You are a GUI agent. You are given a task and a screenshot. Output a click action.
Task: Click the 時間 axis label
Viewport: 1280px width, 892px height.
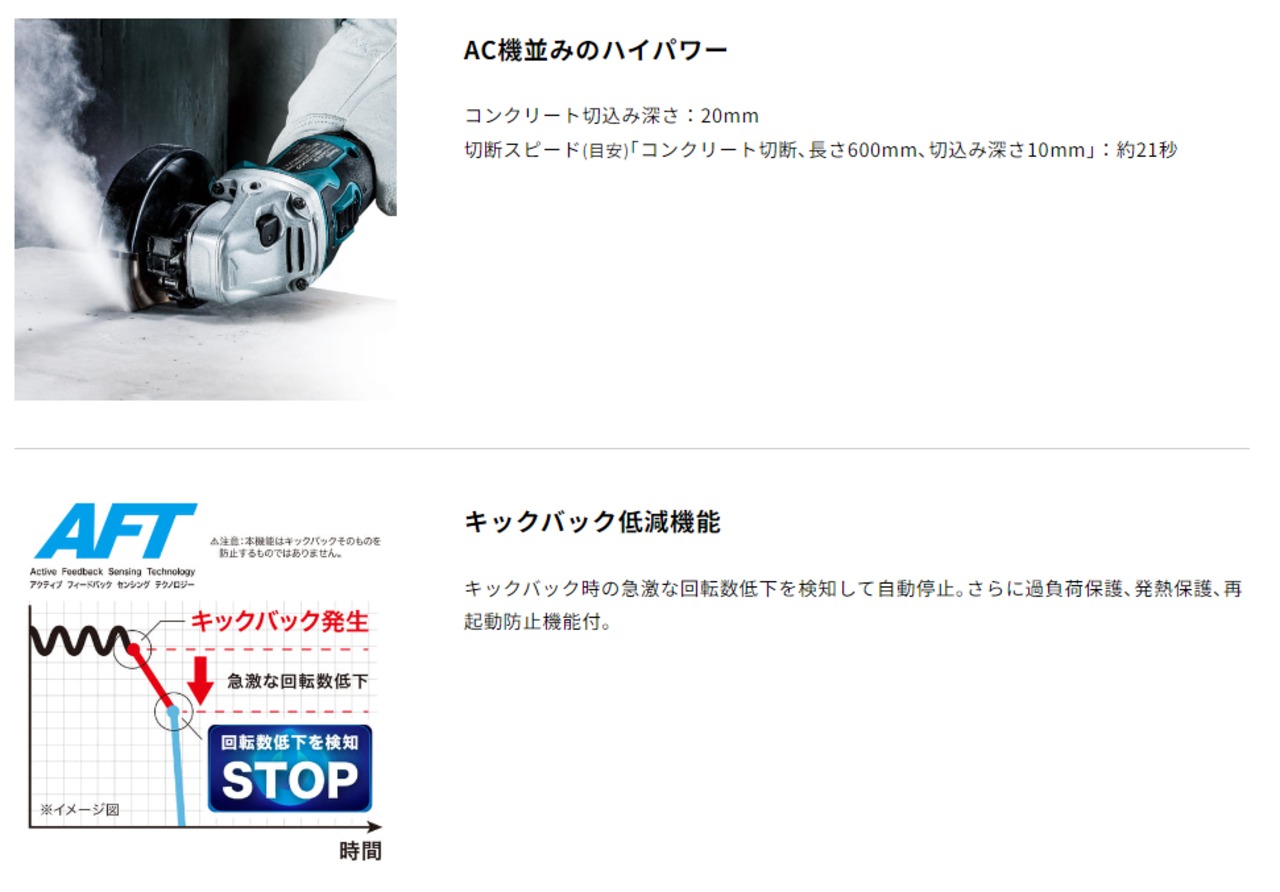coord(360,851)
